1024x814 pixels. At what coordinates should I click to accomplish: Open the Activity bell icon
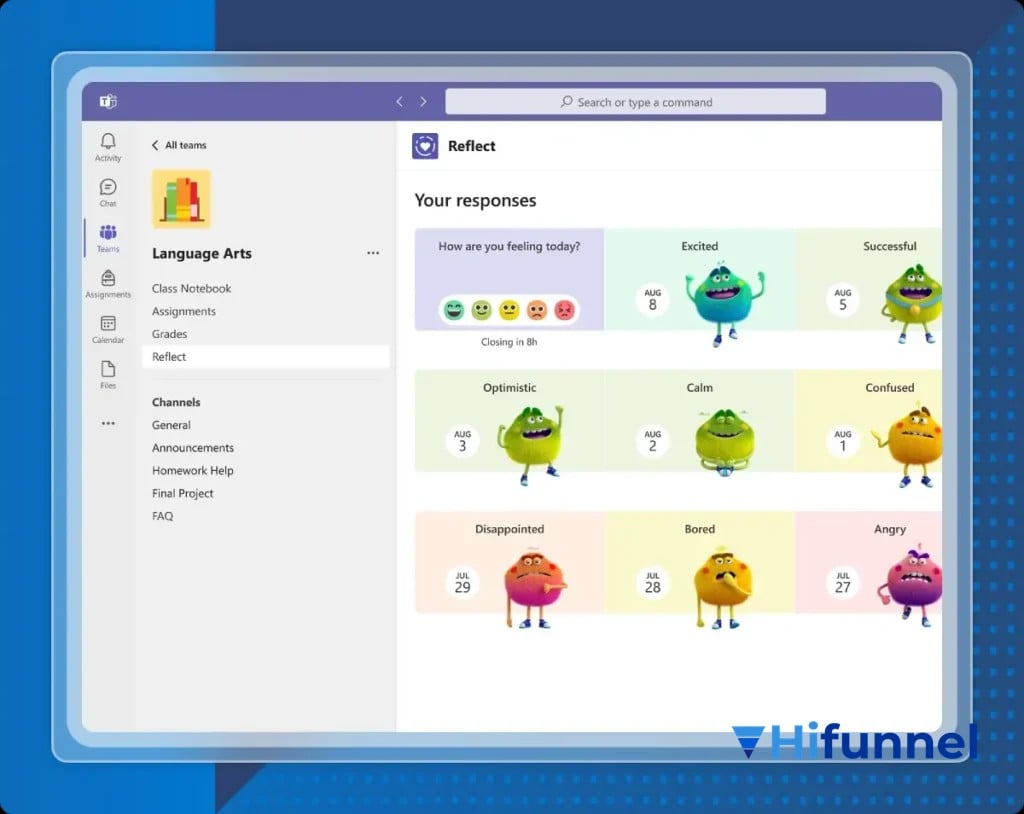point(108,141)
